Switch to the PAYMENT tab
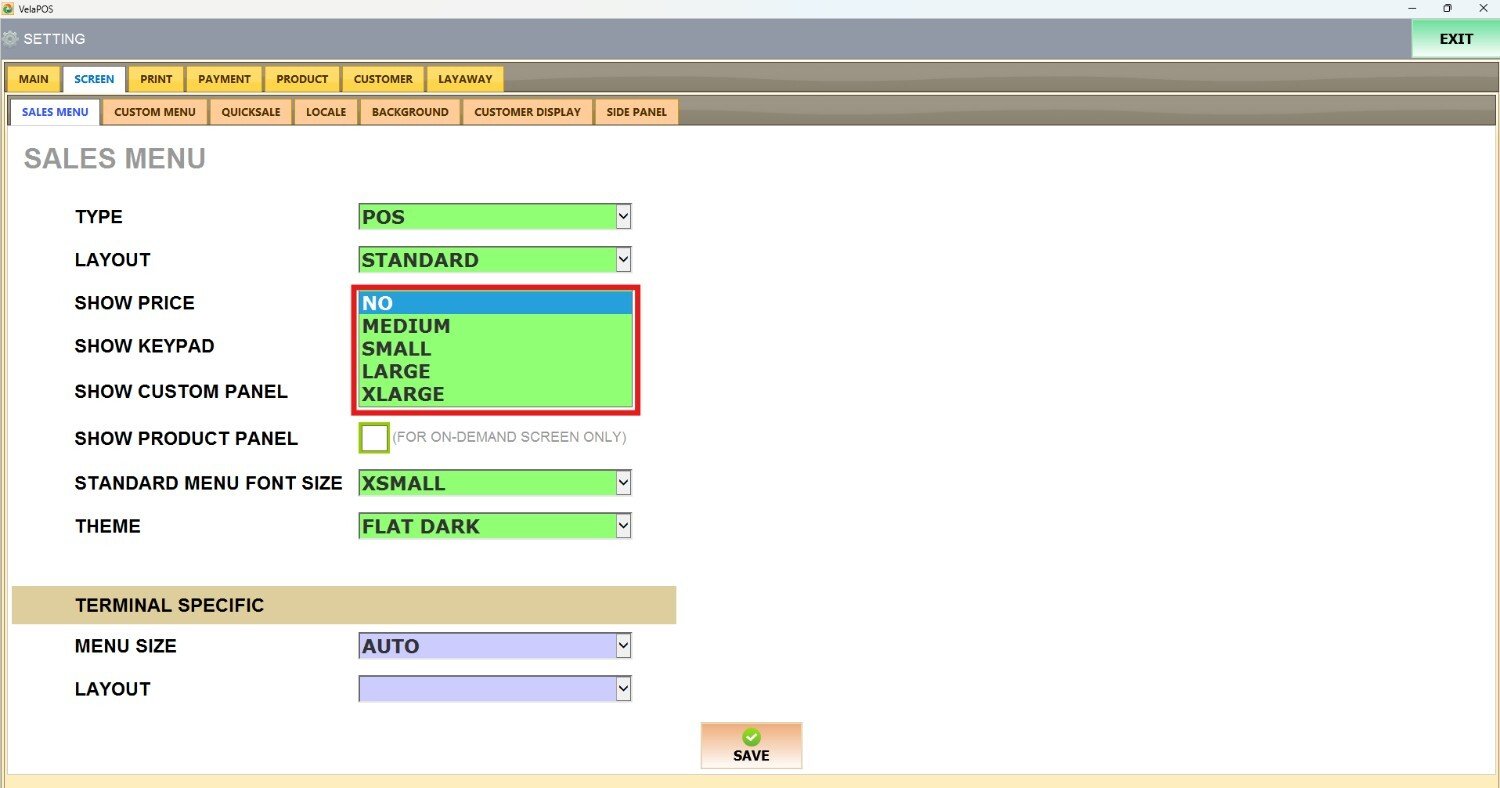 coord(224,79)
